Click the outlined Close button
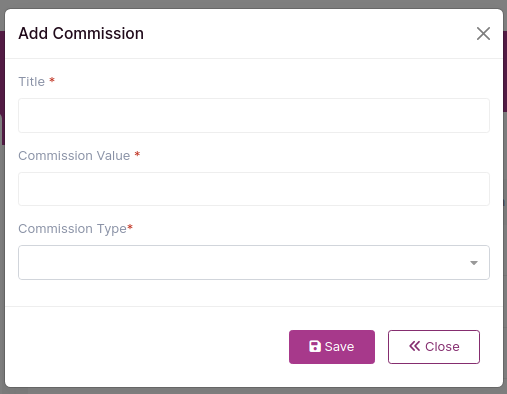This screenshot has height=394, width=507. point(434,347)
